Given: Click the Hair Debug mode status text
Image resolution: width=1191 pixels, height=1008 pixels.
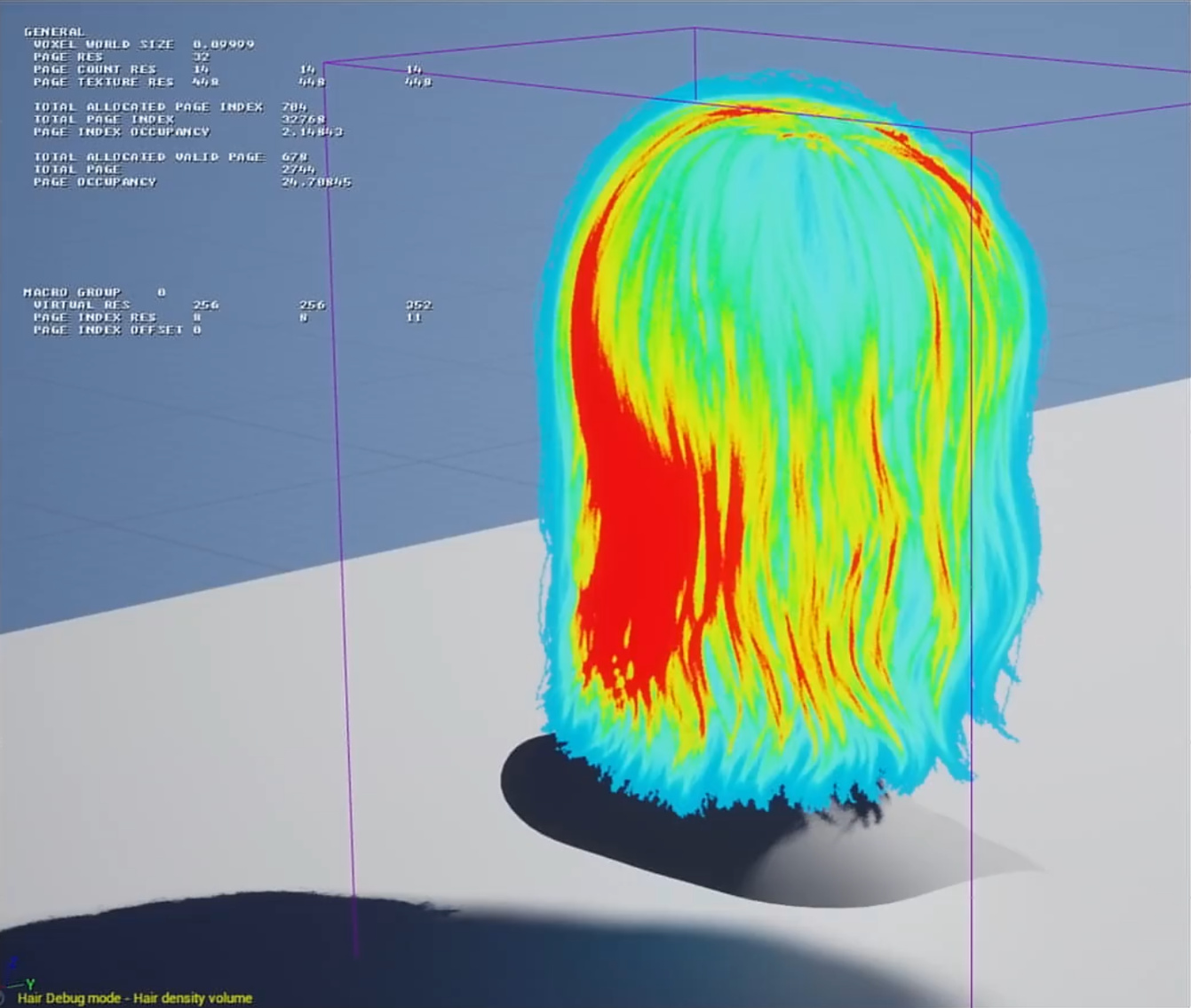Looking at the screenshot, I should 135,998.
